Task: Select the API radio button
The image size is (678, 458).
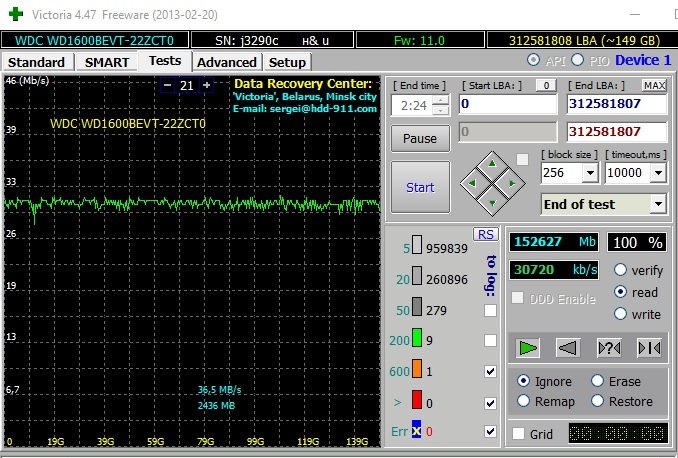Action: pos(533,60)
